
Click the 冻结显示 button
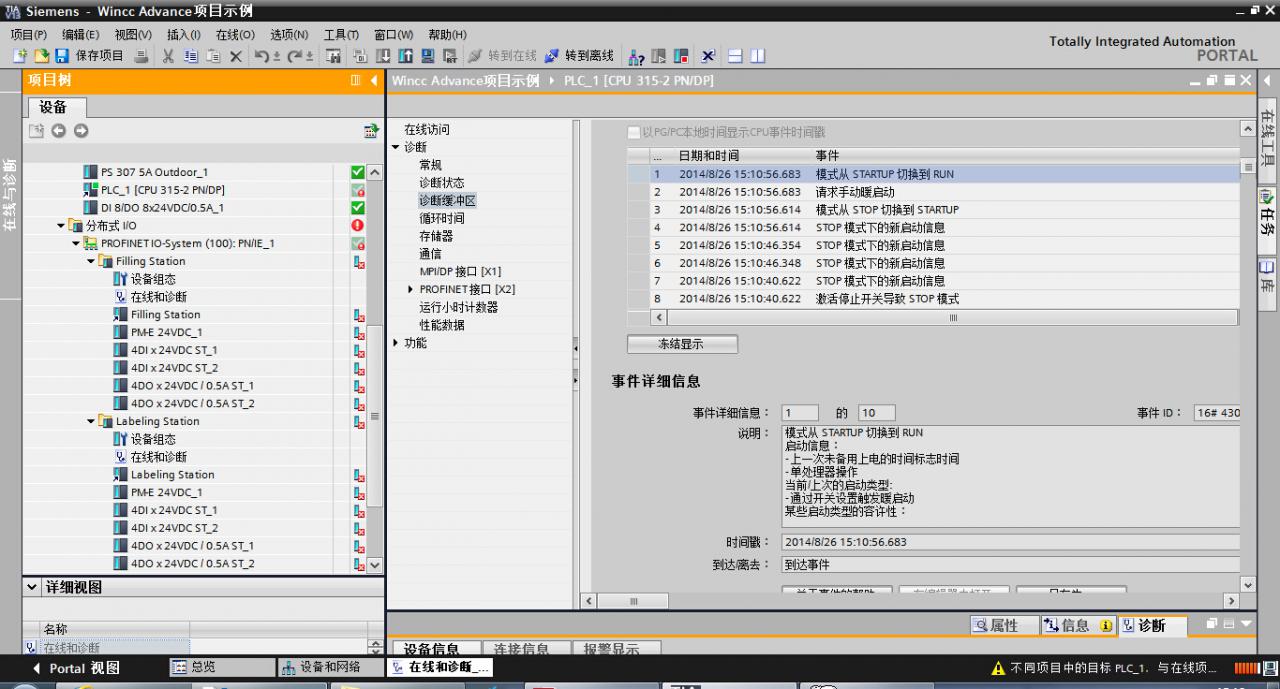click(682, 344)
